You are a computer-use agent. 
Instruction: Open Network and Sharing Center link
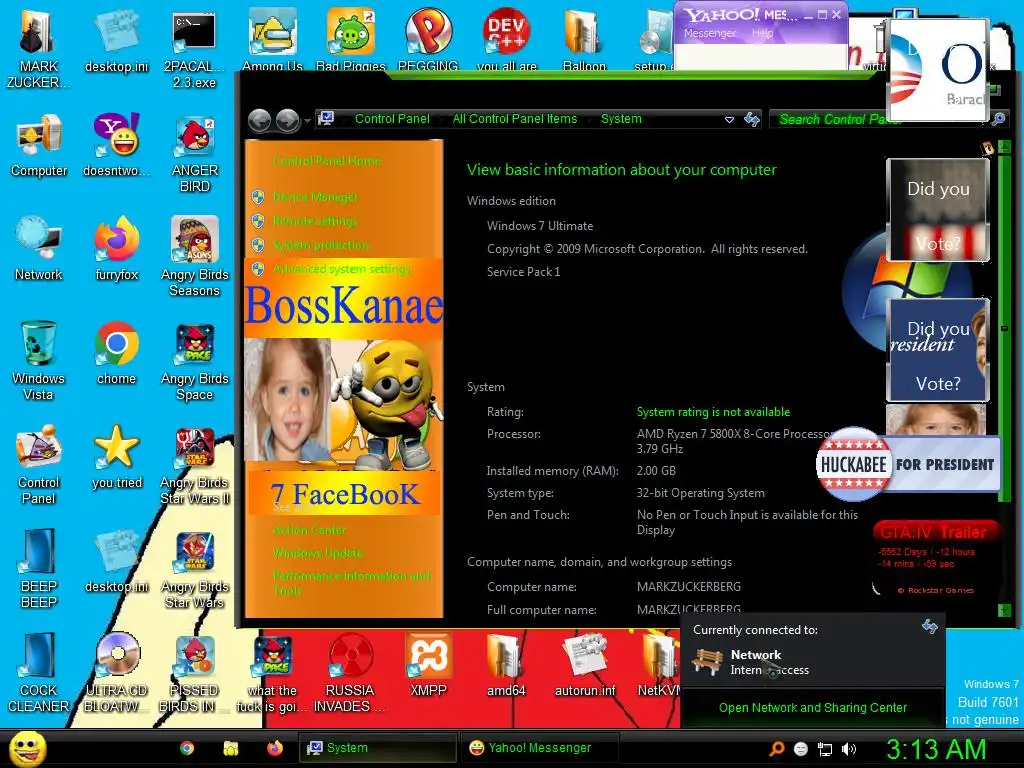coord(812,708)
